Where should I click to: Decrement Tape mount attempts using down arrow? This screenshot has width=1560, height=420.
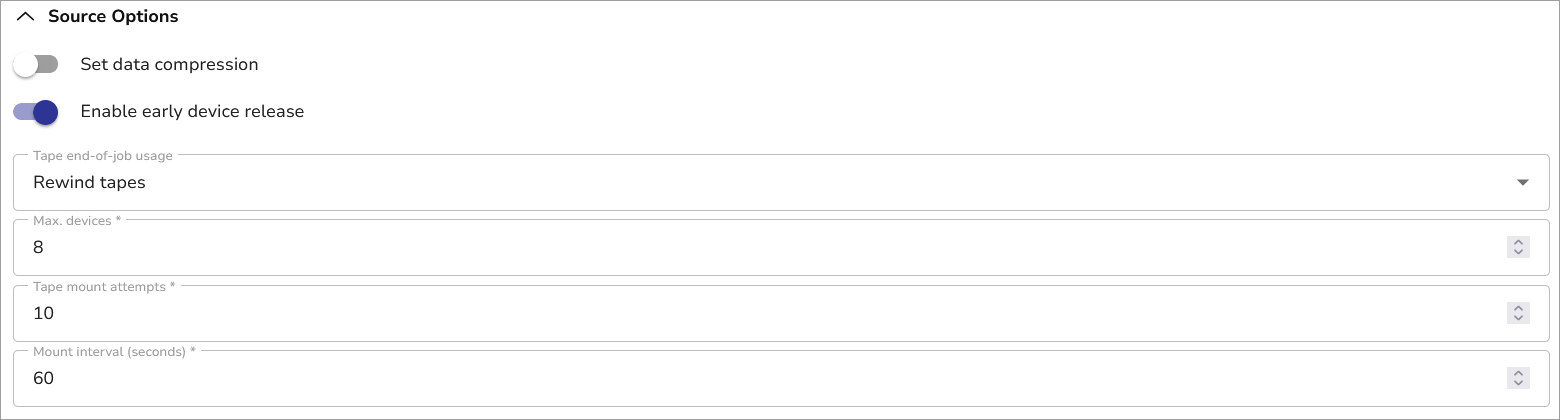pos(1518,318)
